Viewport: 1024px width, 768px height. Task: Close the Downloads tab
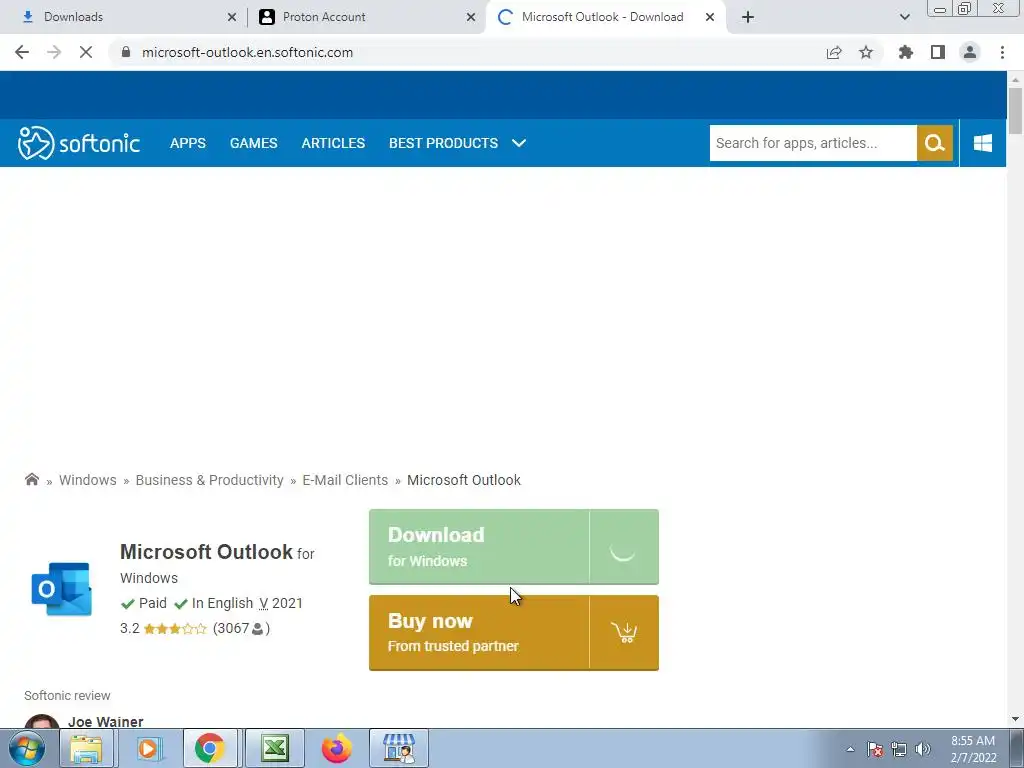pos(232,17)
